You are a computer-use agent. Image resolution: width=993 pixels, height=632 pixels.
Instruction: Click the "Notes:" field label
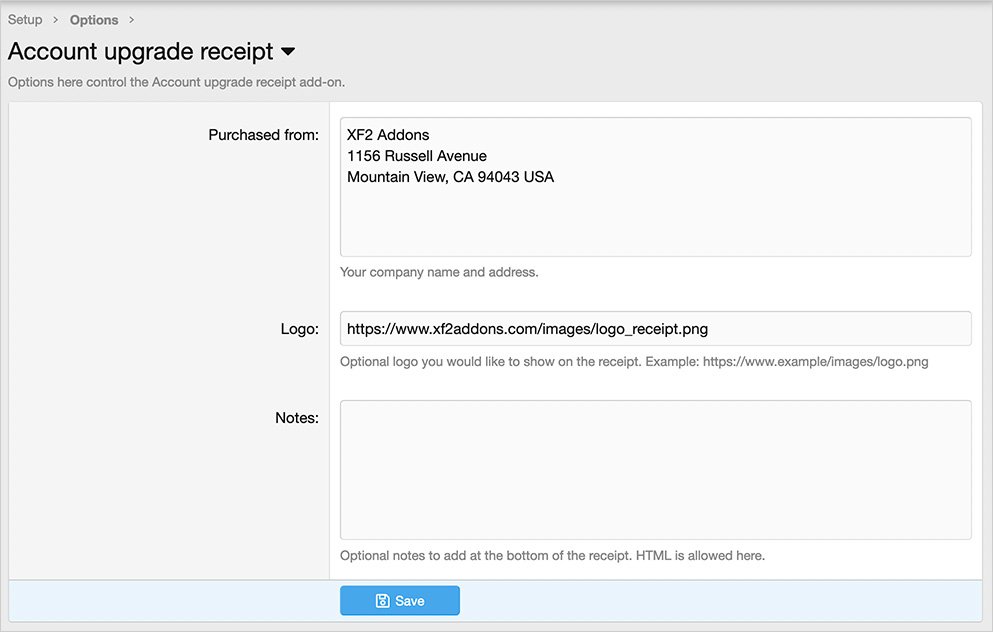coord(296,417)
